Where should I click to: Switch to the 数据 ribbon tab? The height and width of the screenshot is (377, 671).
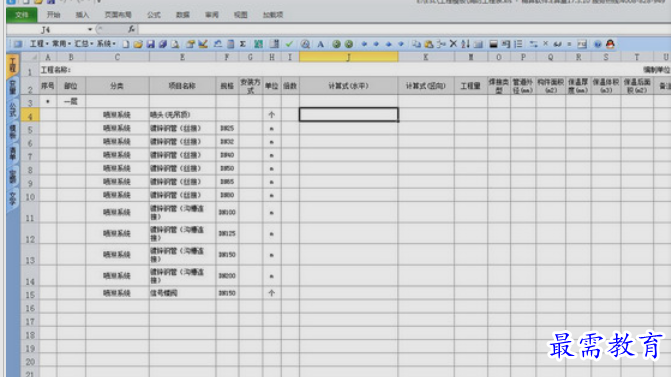click(183, 15)
